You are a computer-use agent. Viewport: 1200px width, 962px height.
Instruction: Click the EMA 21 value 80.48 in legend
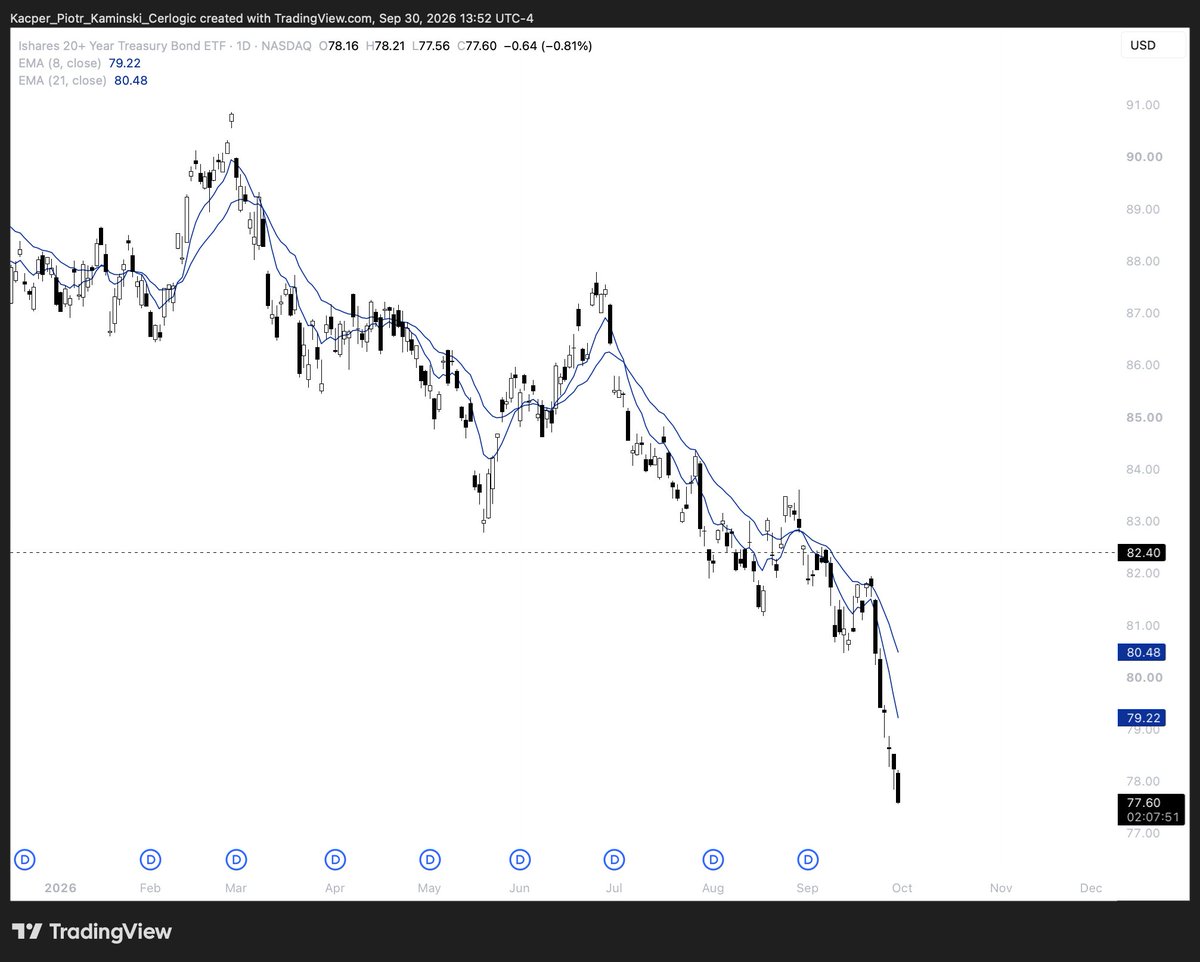tap(131, 80)
